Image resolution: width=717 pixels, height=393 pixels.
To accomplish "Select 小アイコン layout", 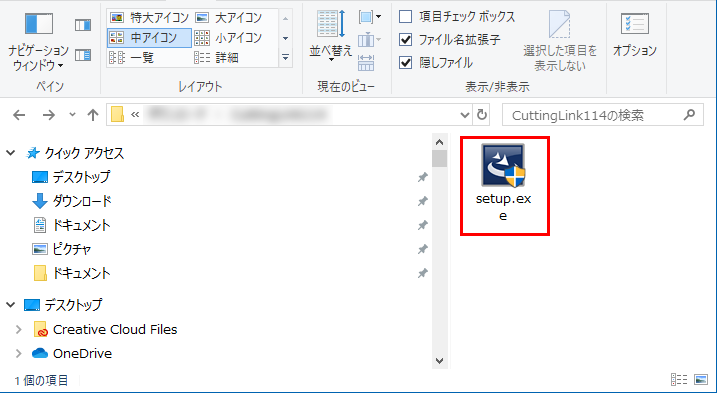I will pos(228,38).
